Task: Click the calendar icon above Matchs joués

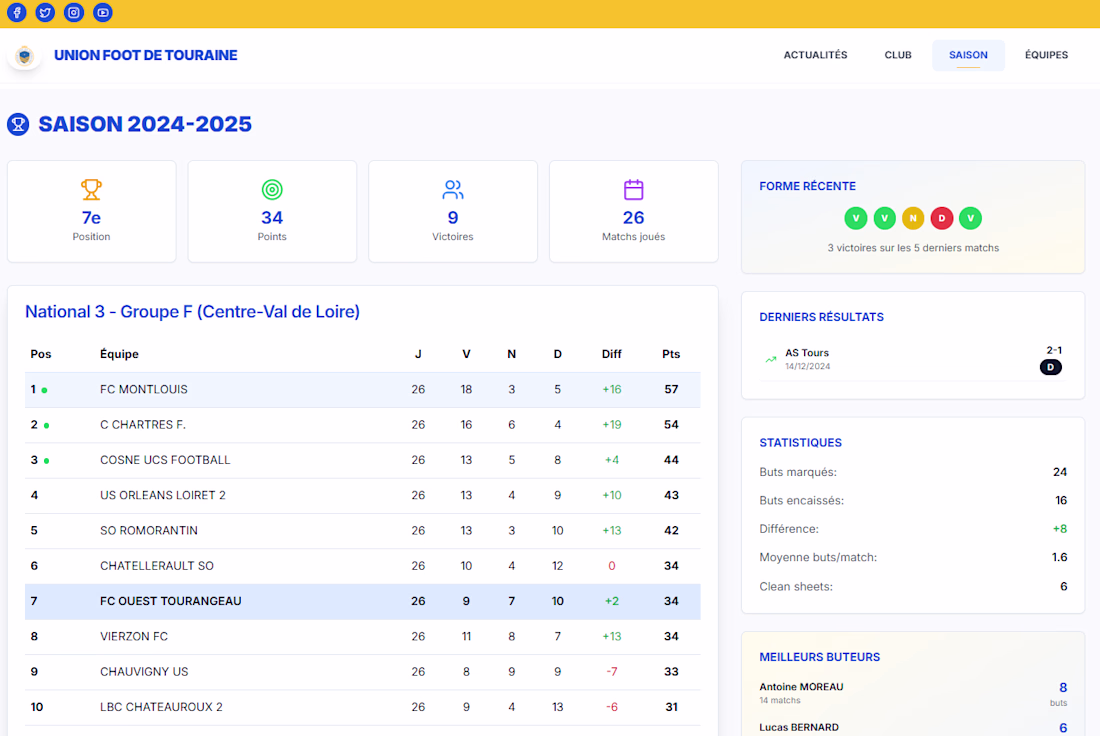Action: click(x=633, y=189)
